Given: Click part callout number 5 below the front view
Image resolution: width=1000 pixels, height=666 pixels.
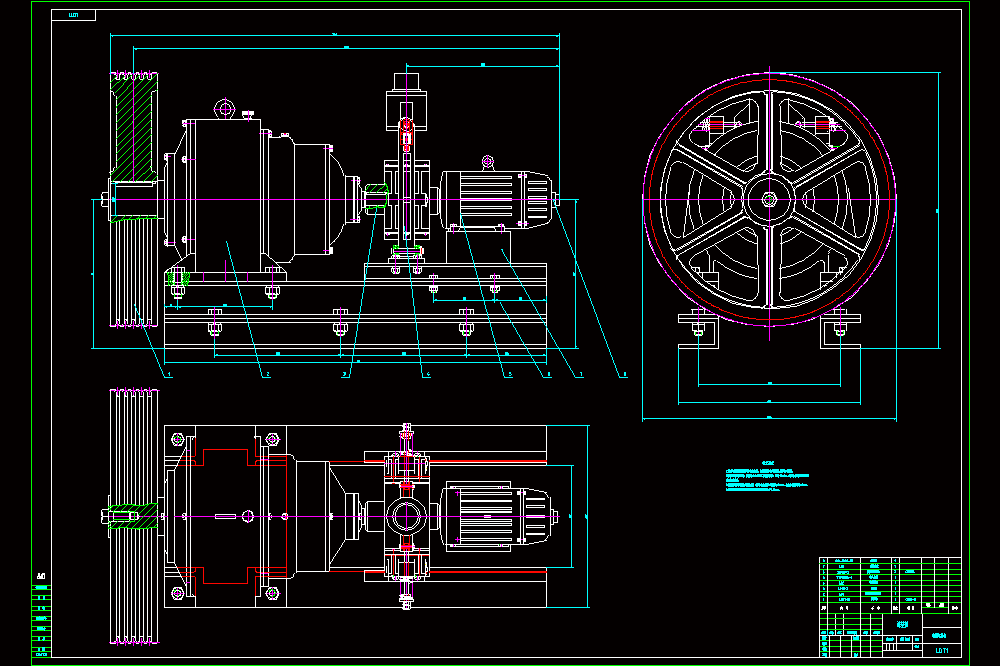Looking at the screenshot, I should click(509, 374).
